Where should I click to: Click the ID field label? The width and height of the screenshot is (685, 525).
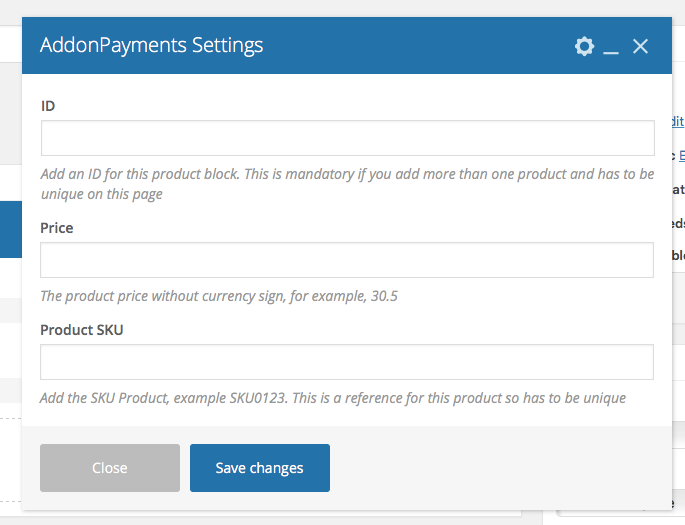pos(48,106)
